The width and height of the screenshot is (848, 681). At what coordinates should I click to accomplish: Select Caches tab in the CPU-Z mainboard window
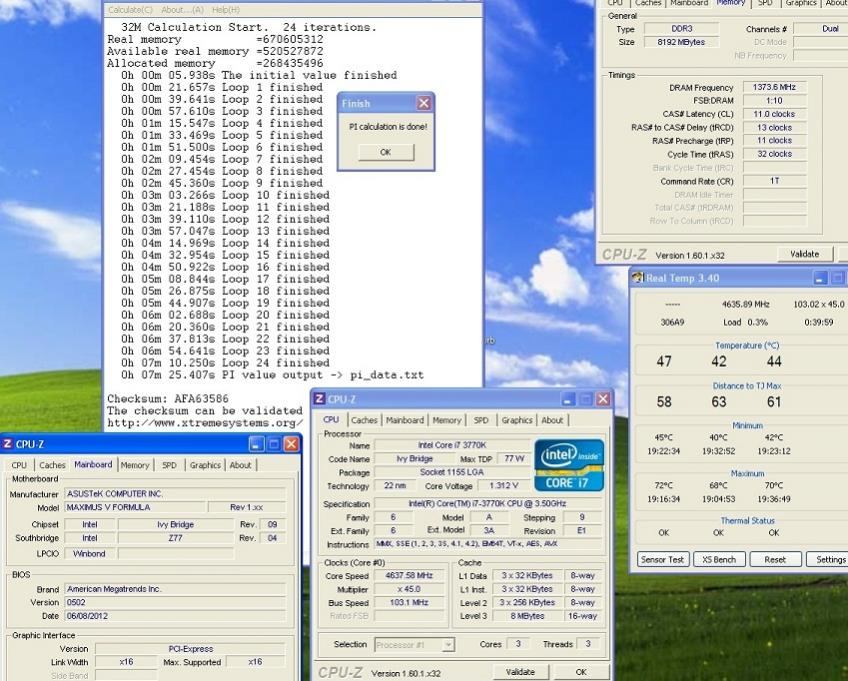52,465
